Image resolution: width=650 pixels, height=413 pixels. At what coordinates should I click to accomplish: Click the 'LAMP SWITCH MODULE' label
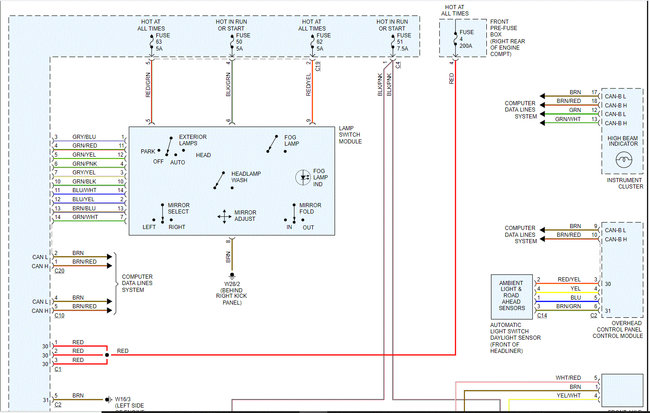pyautogui.click(x=350, y=135)
